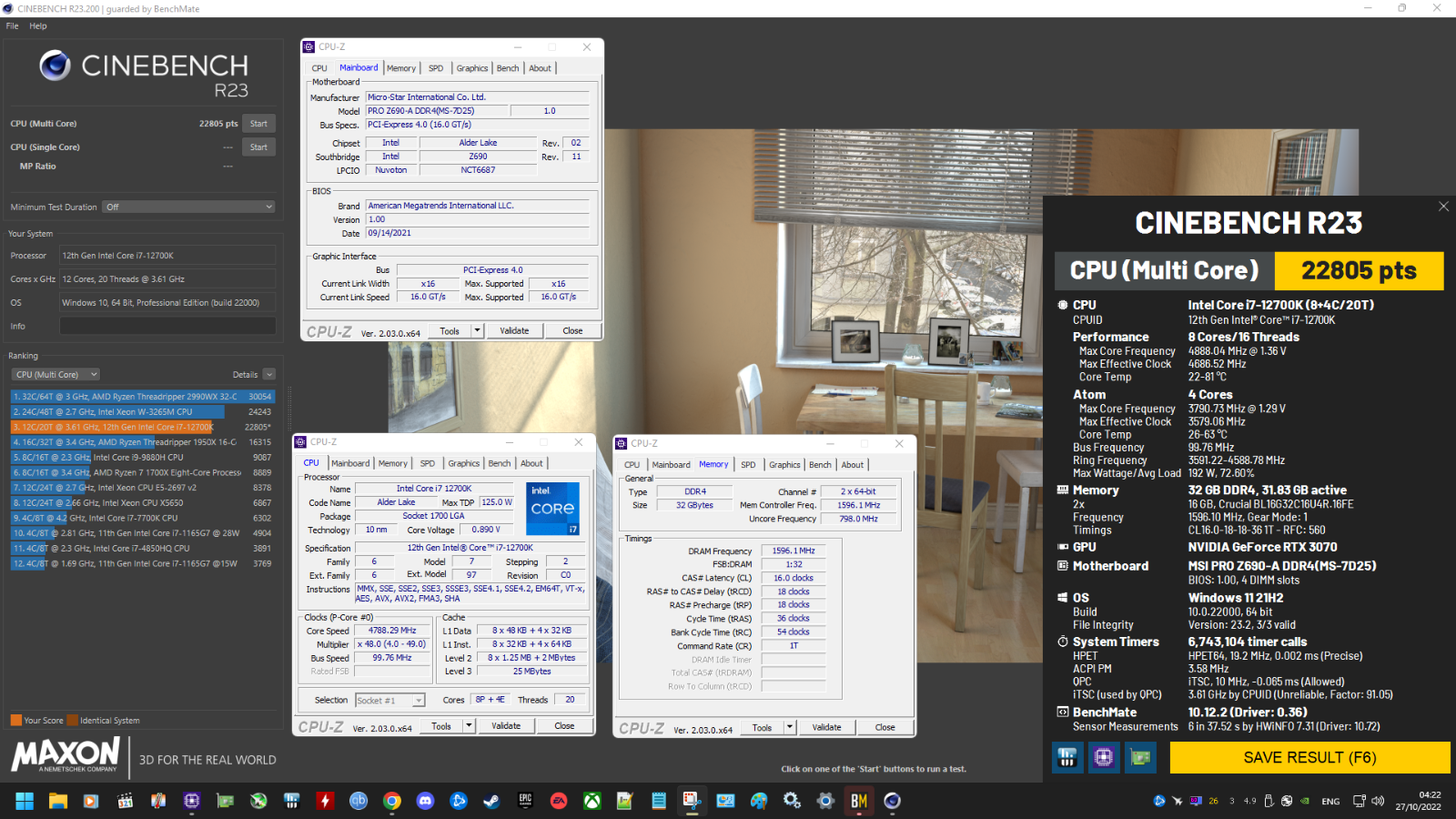Open the EA app from the taskbar
Image resolution: width=1456 pixels, height=819 pixels.
tap(559, 801)
